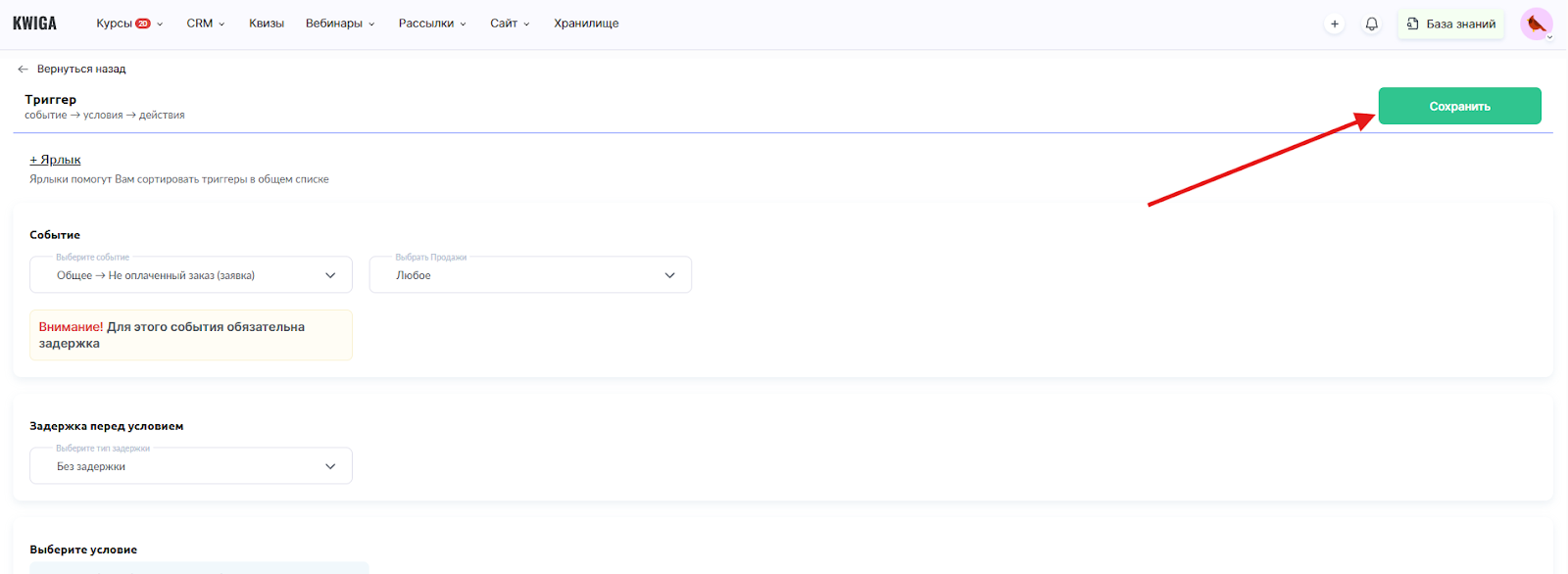Expand the Рассылки menu
This screenshot has width=1568, height=574.
431,24
